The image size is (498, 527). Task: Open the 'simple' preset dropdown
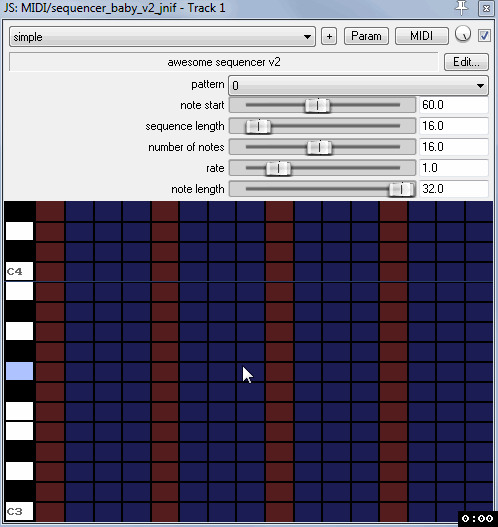[162, 37]
